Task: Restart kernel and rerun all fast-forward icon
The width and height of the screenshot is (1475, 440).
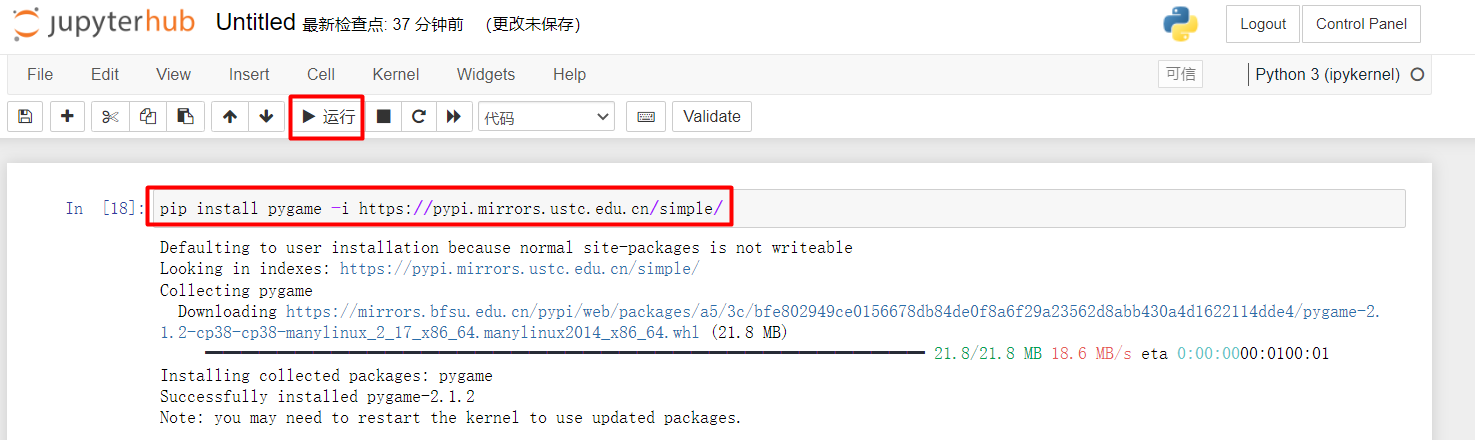Action: [454, 117]
